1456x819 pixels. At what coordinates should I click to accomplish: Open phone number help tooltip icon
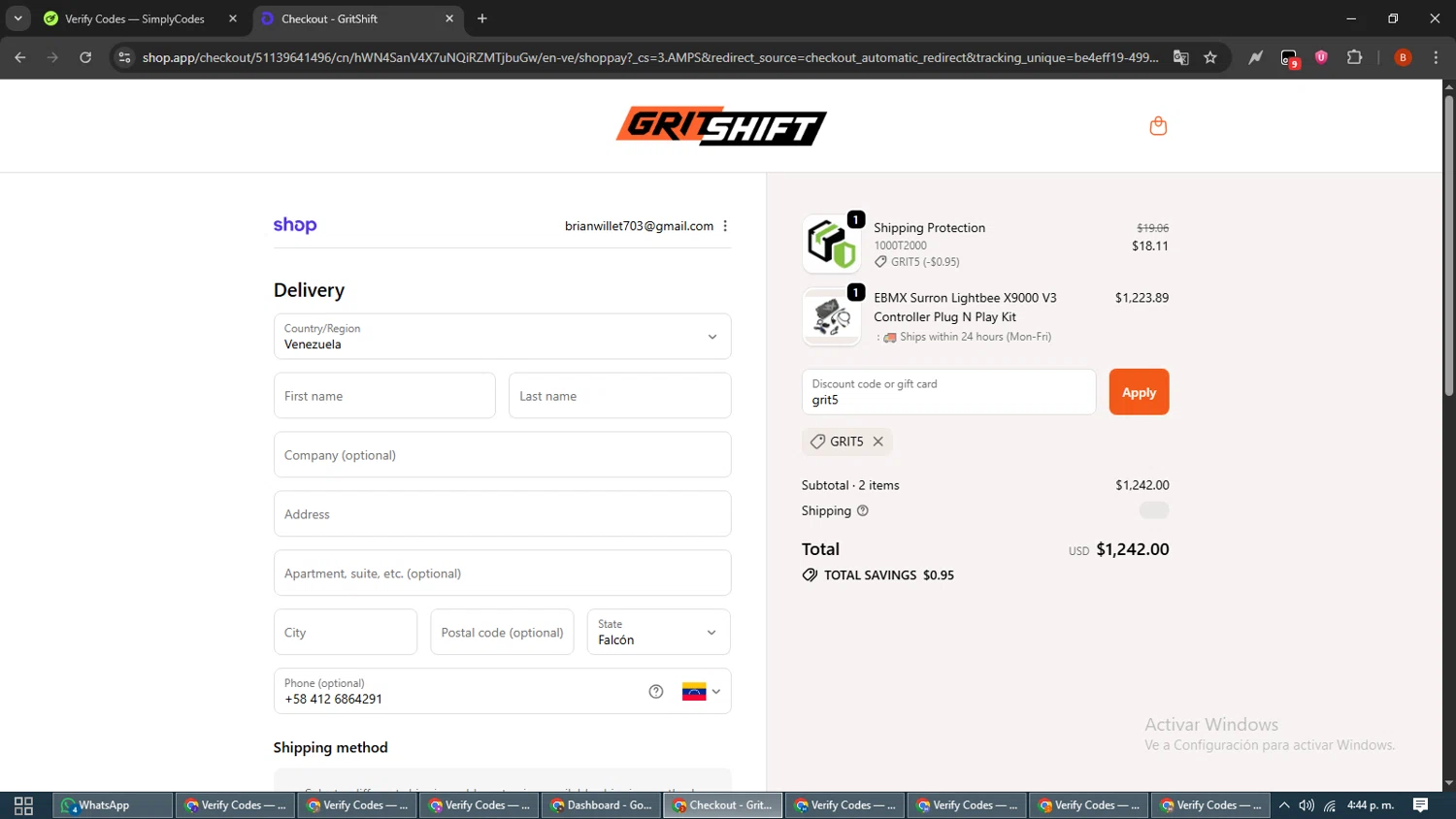[x=656, y=692]
